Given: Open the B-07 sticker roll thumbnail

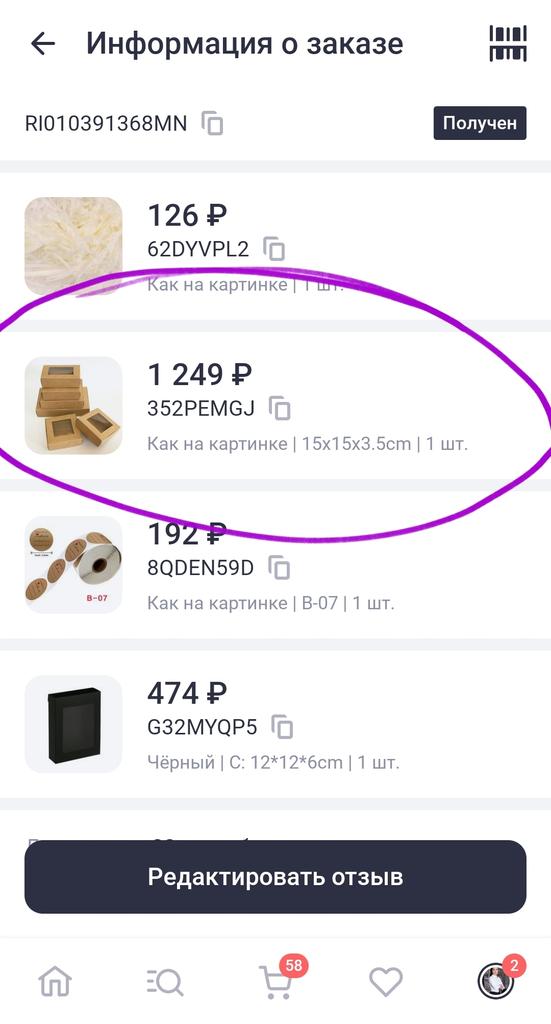Looking at the screenshot, I should (73, 565).
